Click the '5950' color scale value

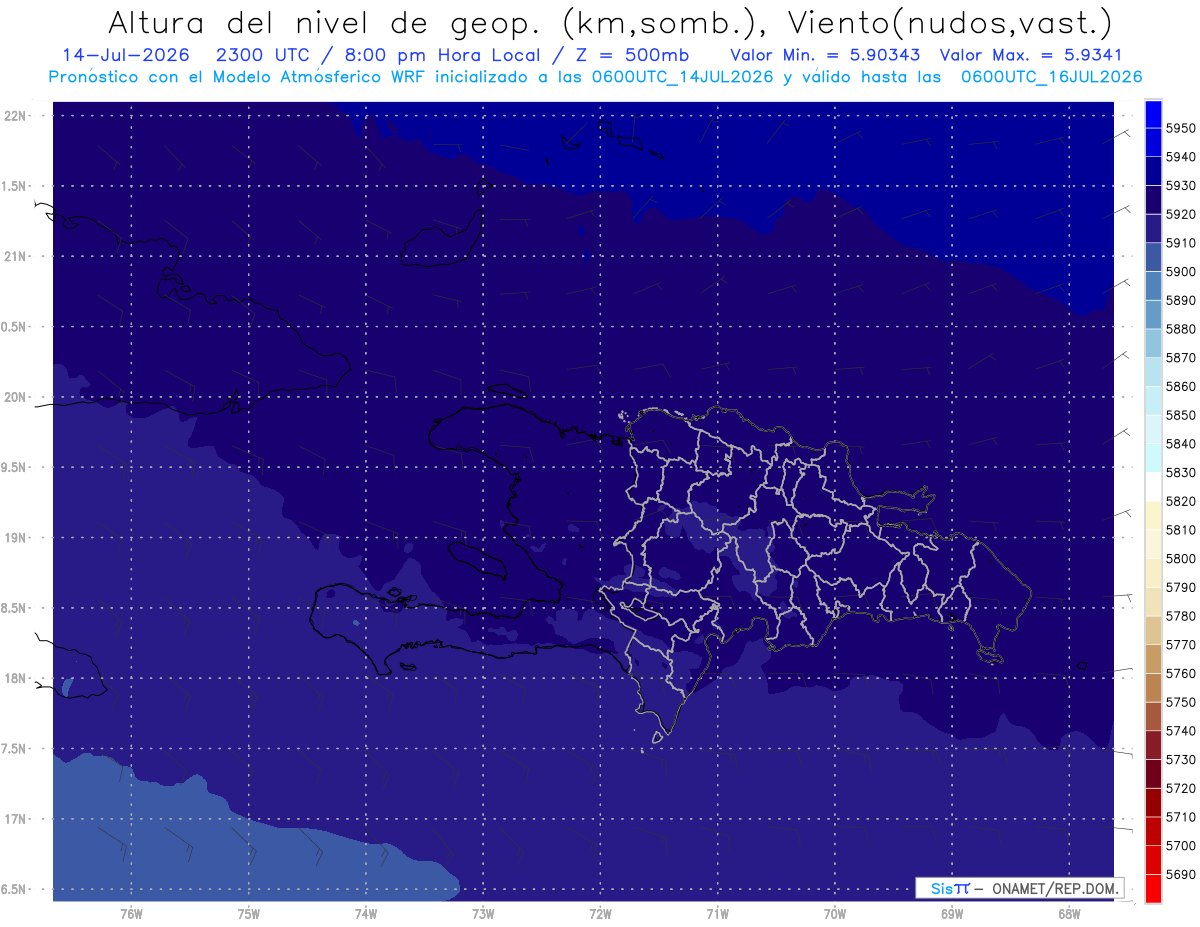click(x=1181, y=128)
